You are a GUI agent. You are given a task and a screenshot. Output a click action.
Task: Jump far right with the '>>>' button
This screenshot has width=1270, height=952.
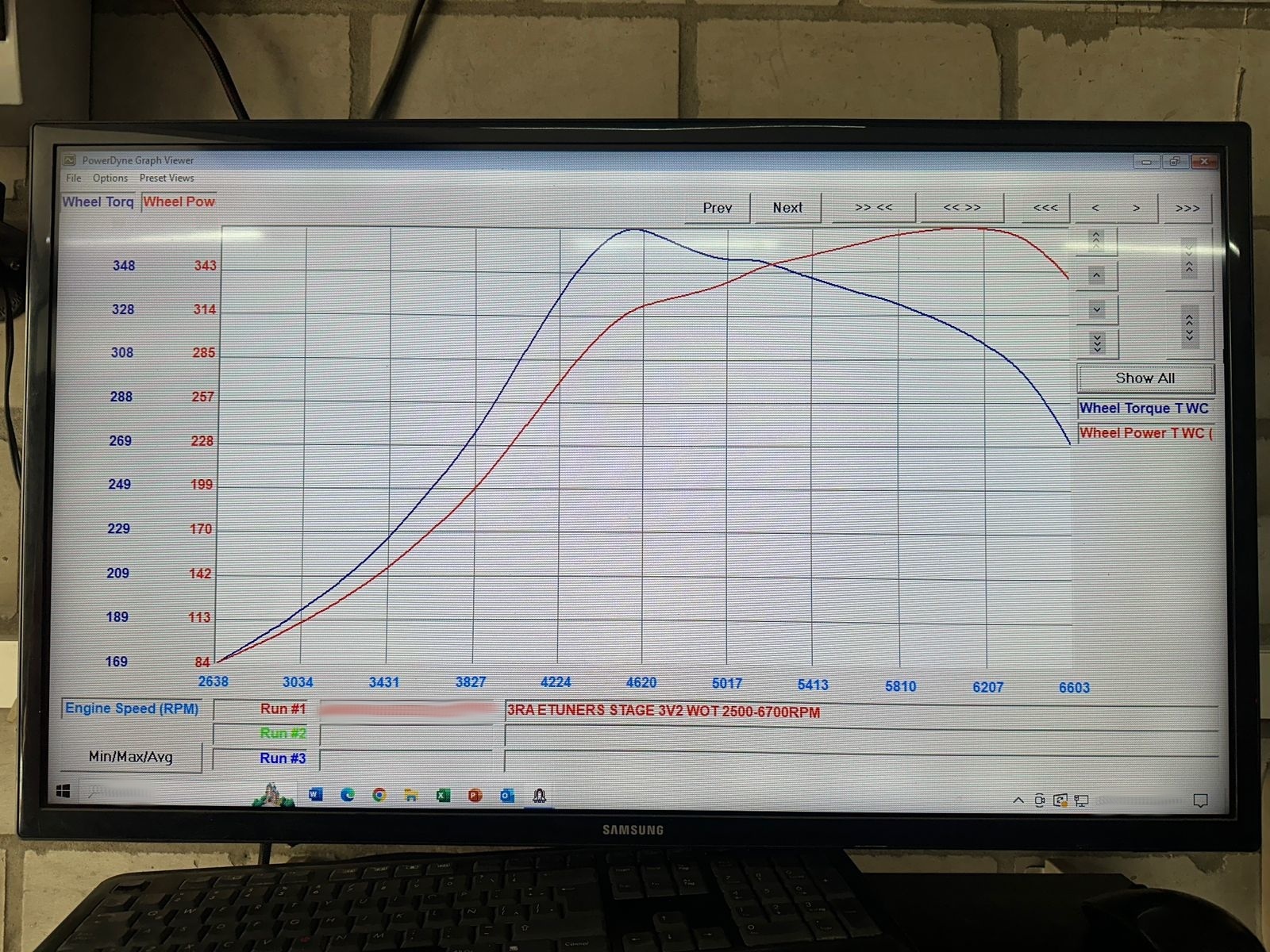1187,209
